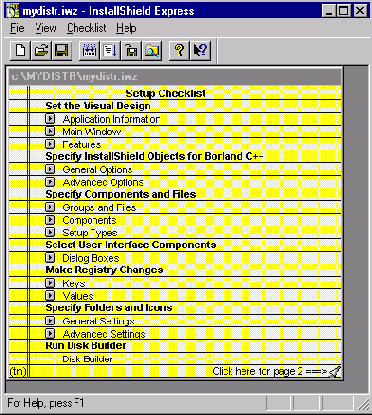Open the Groups and Files checklist item
372x415 pixels.
[99, 208]
